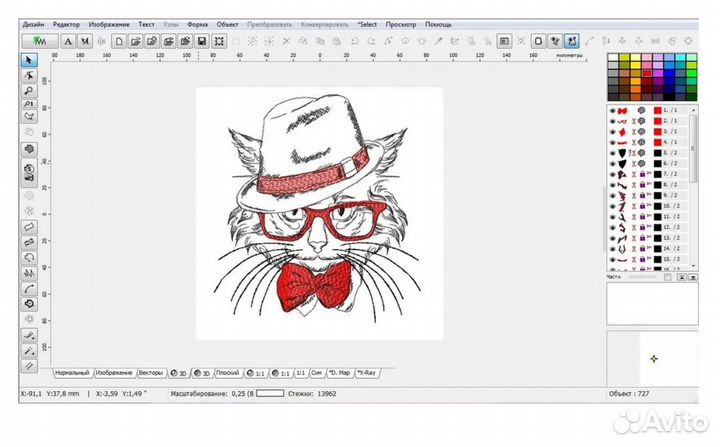Click the save floppy disk icon
The image size is (720, 447).
coord(201,41)
